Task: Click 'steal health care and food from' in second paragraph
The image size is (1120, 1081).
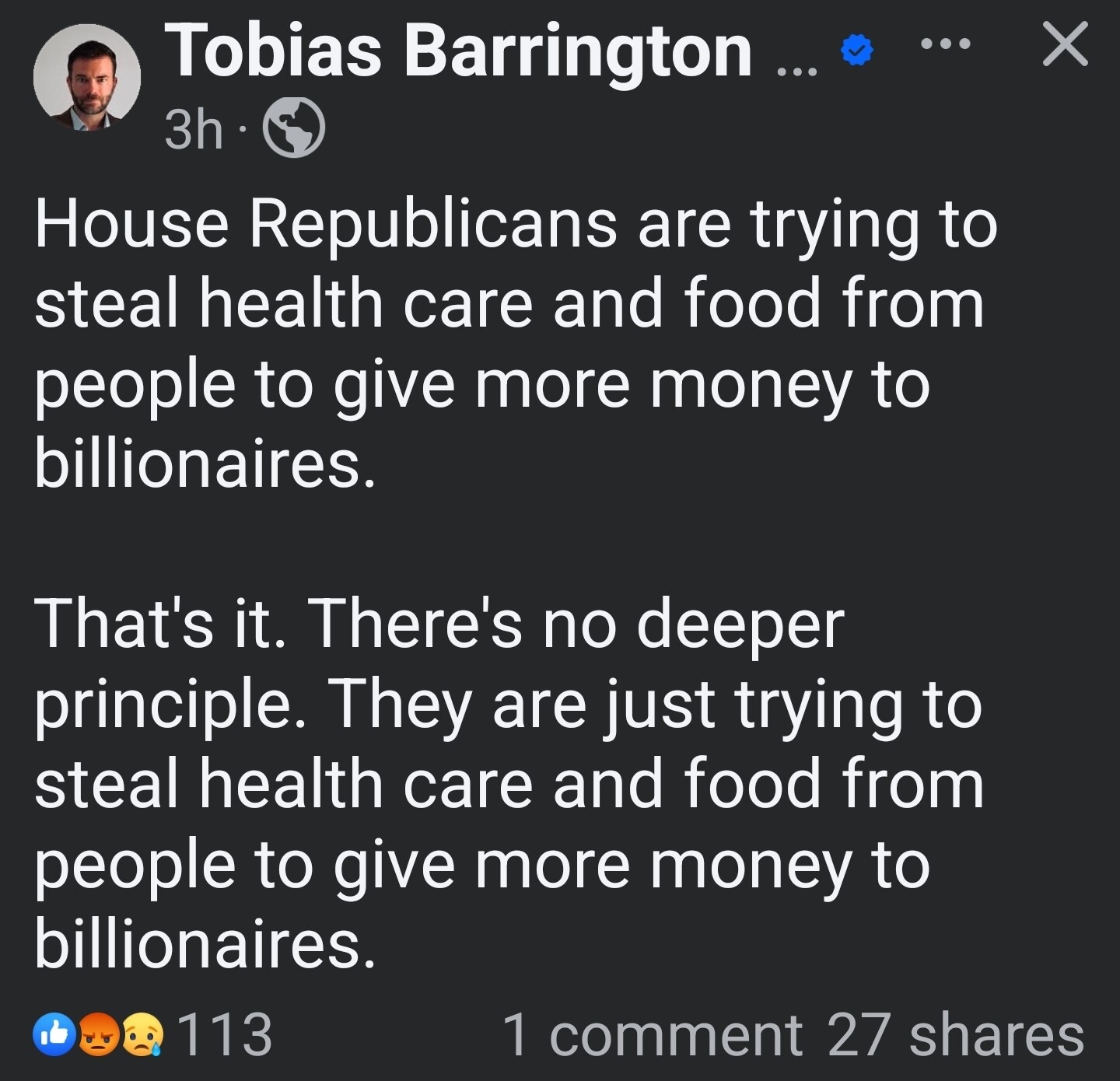Action: coord(509,784)
